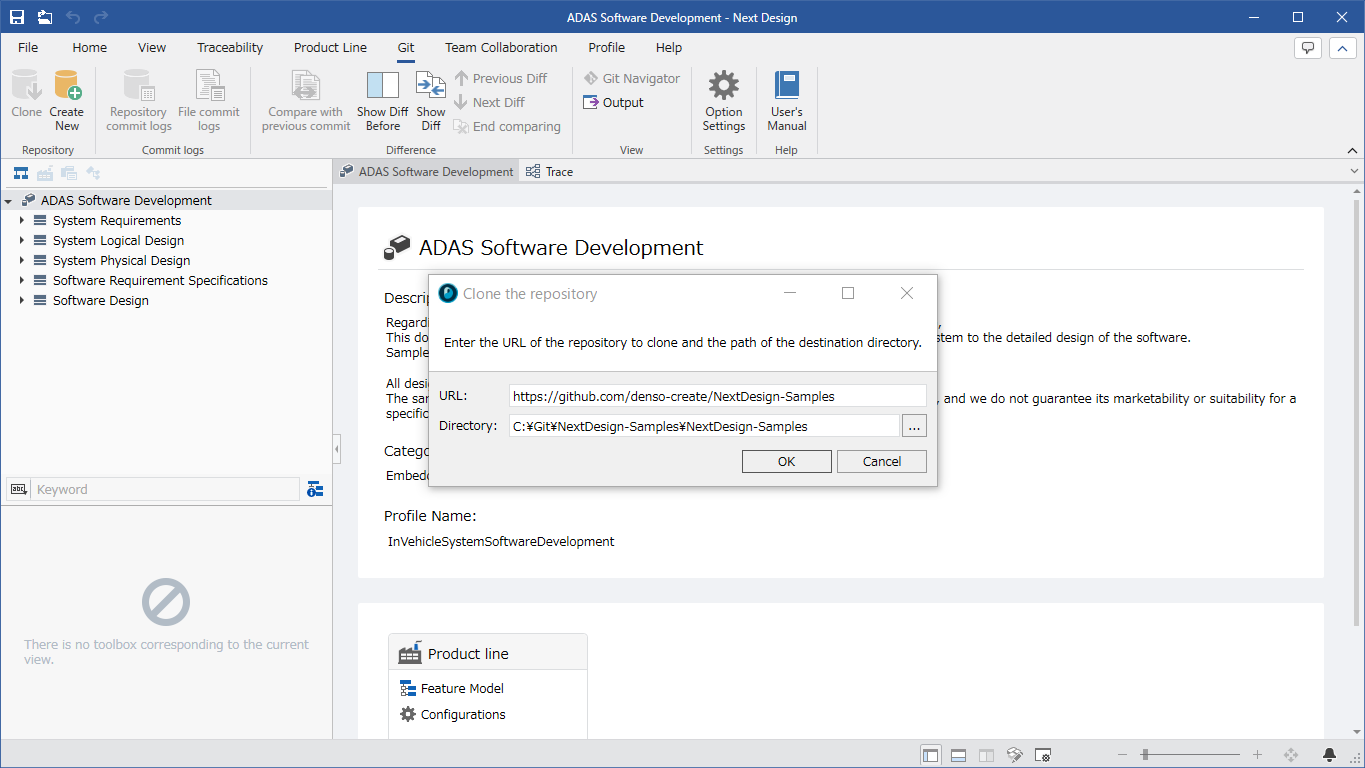Switch to Team Collaboration ribbon tab
Image resolution: width=1365 pixels, height=768 pixels.
pos(501,47)
